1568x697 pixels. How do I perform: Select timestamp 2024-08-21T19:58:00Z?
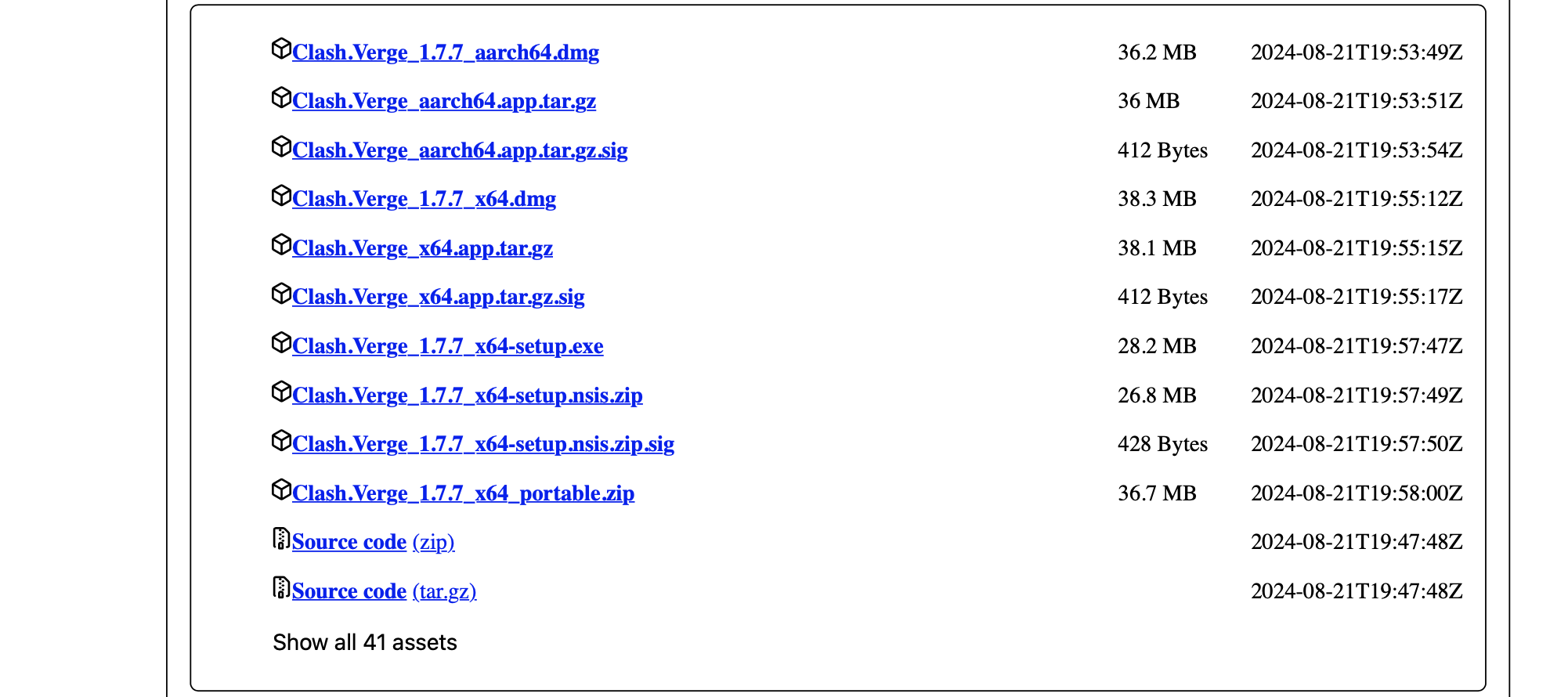pyautogui.click(x=1357, y=493)
